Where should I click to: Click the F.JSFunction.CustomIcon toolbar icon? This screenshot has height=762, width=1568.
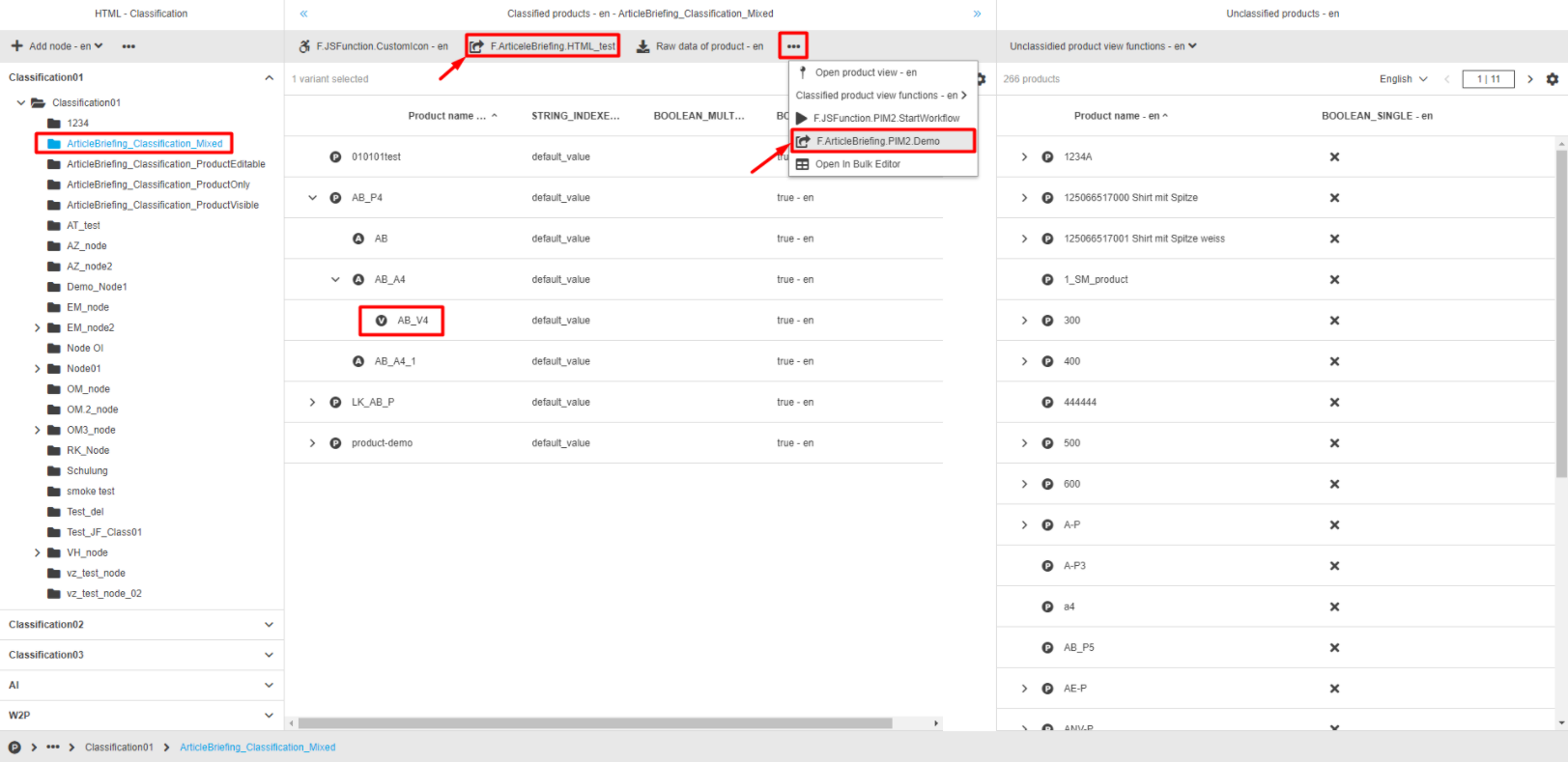[305, 46]
